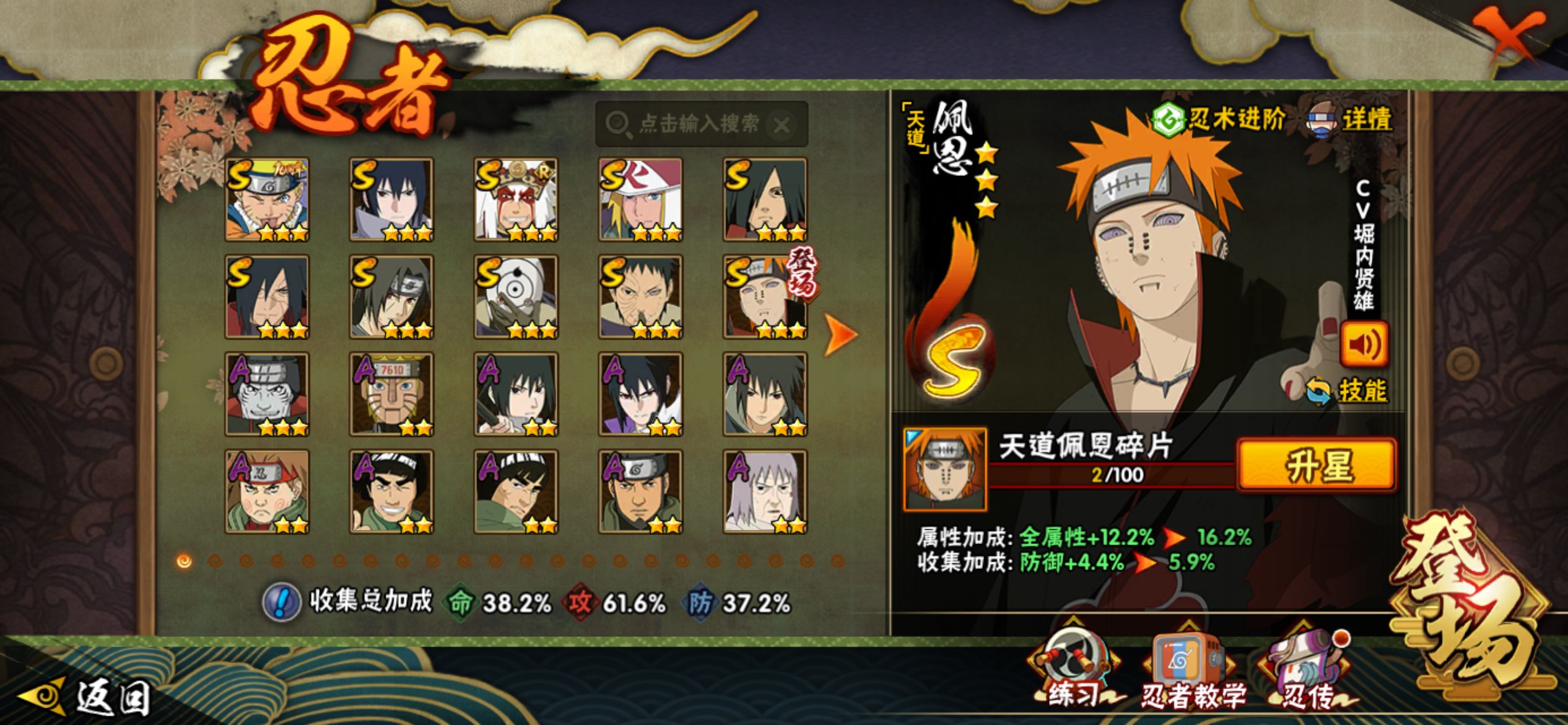Select the Naruto S-rank ninja portrait

pyautogui.click(x=267, y=200)
